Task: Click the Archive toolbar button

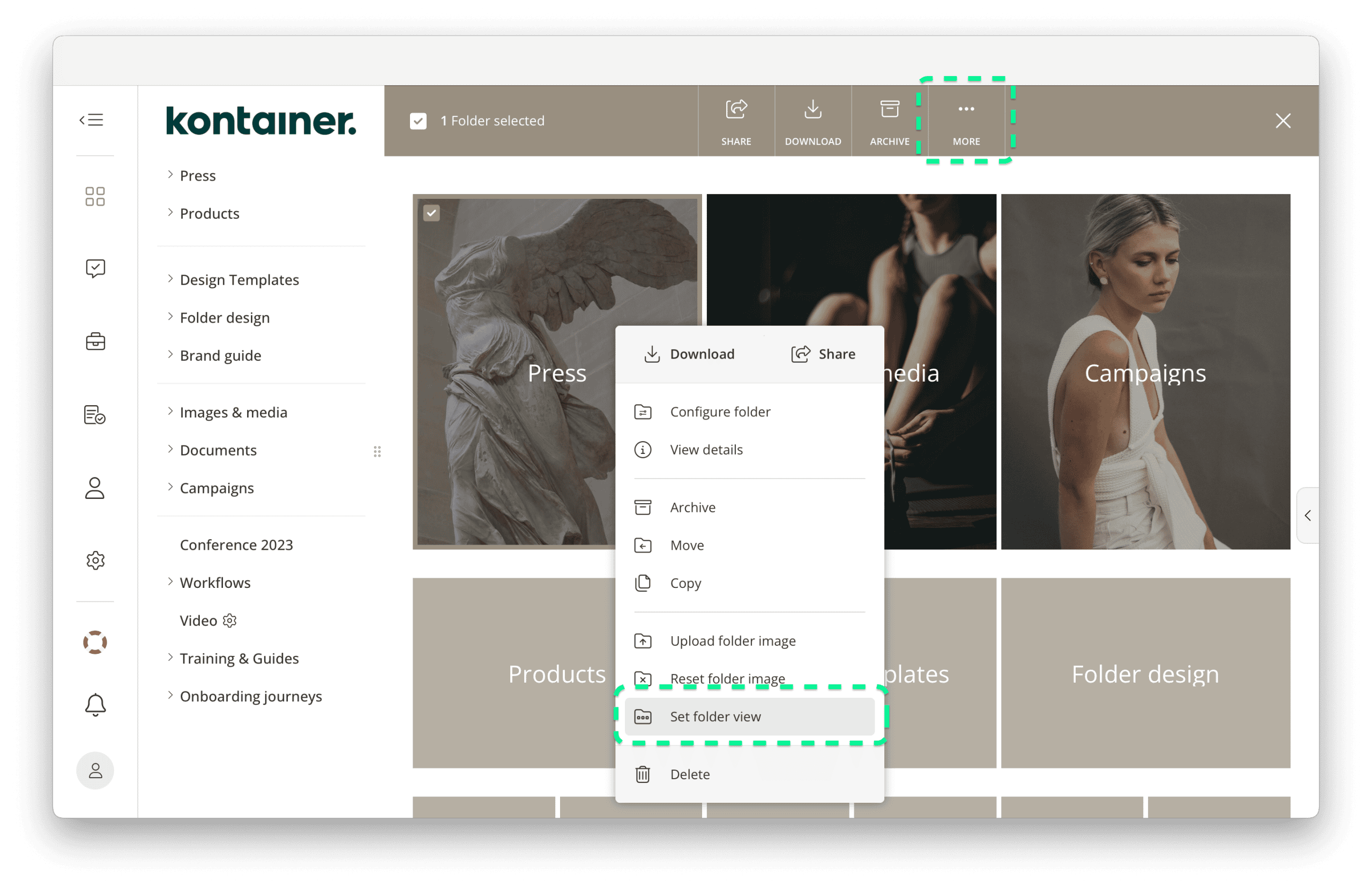Action: pos(889,121)
